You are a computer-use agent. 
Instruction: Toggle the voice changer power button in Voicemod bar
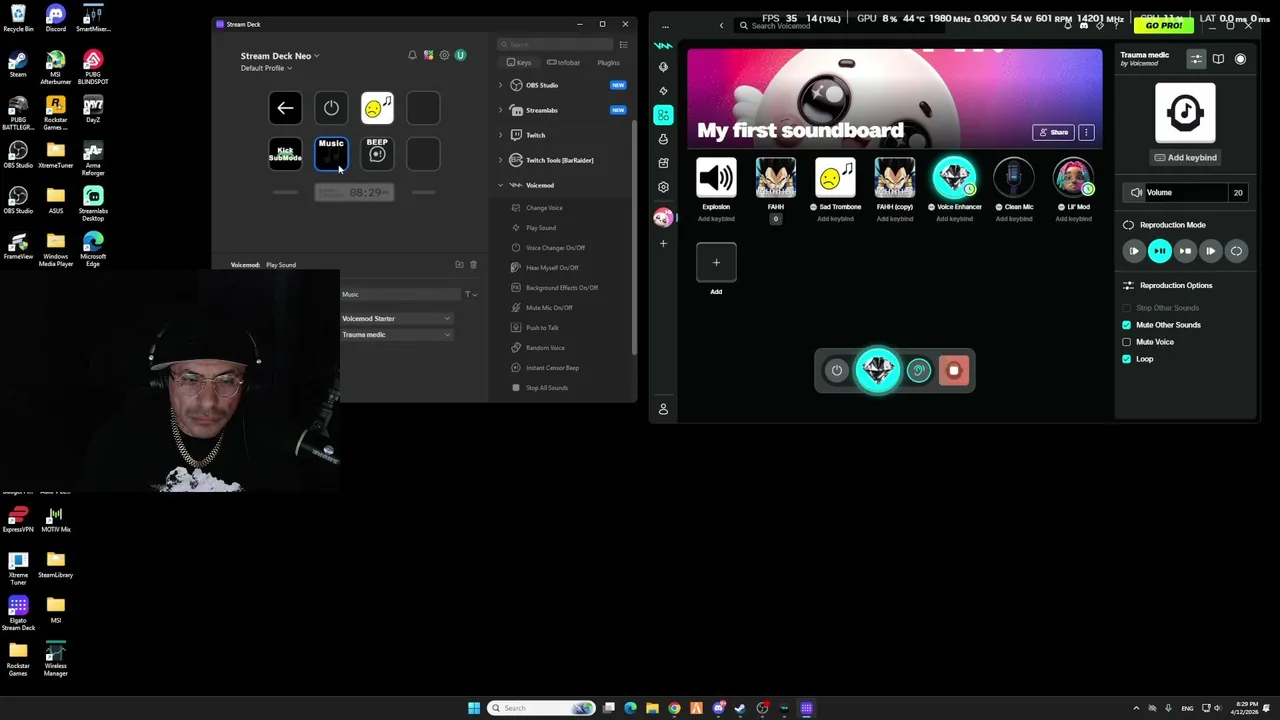click(837, 371)
